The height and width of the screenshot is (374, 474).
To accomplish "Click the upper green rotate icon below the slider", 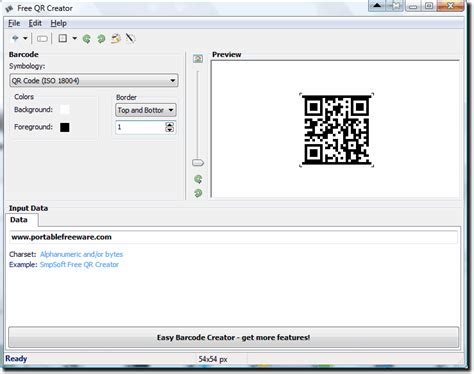I will point(198,179).
